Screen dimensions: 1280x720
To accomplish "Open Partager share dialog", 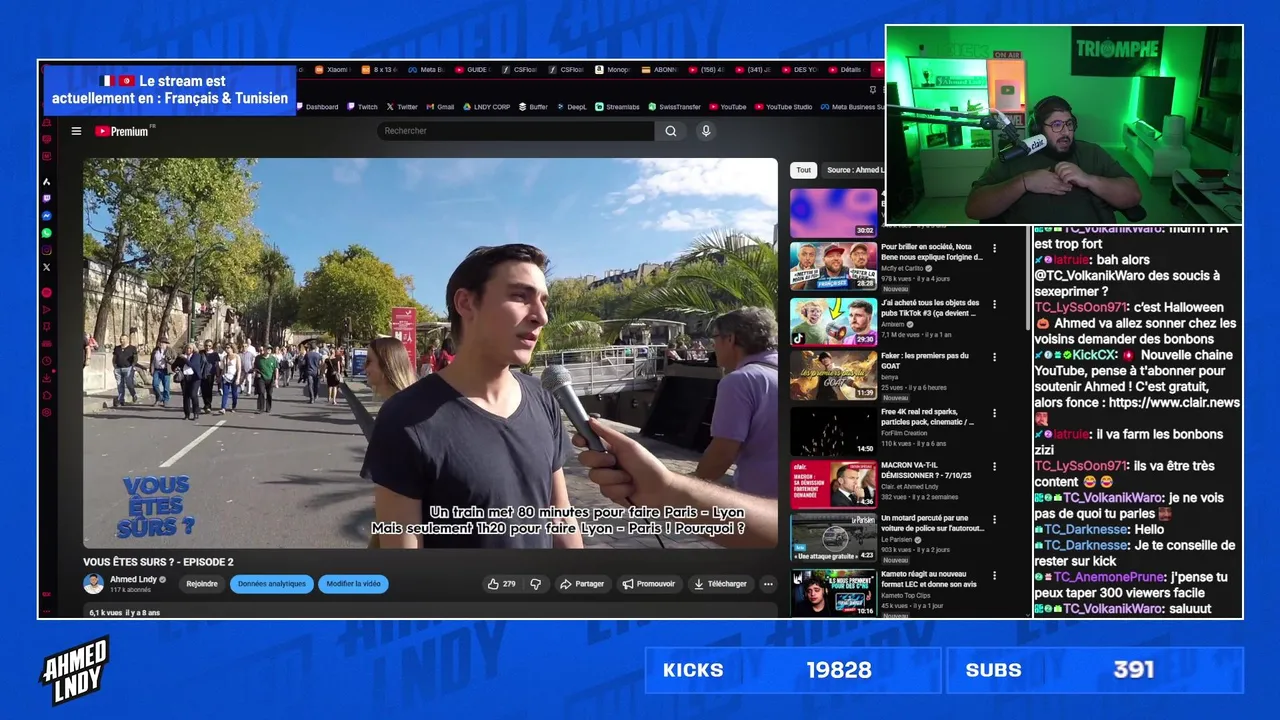I will click(582, 584).
